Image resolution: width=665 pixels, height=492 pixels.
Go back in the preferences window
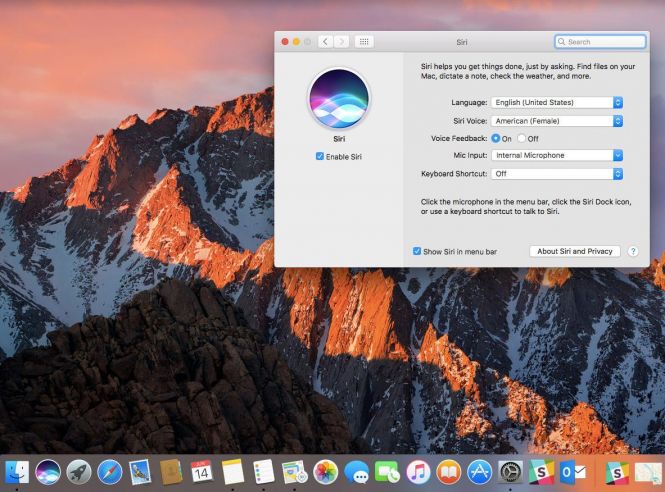coord(325,42)
